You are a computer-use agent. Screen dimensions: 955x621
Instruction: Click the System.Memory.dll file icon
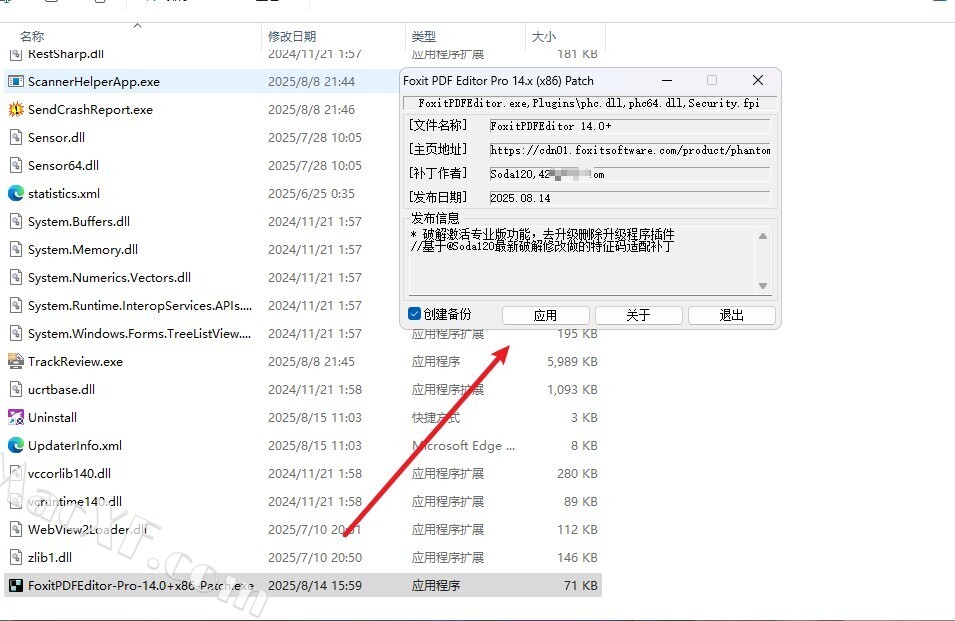[16, 250]
